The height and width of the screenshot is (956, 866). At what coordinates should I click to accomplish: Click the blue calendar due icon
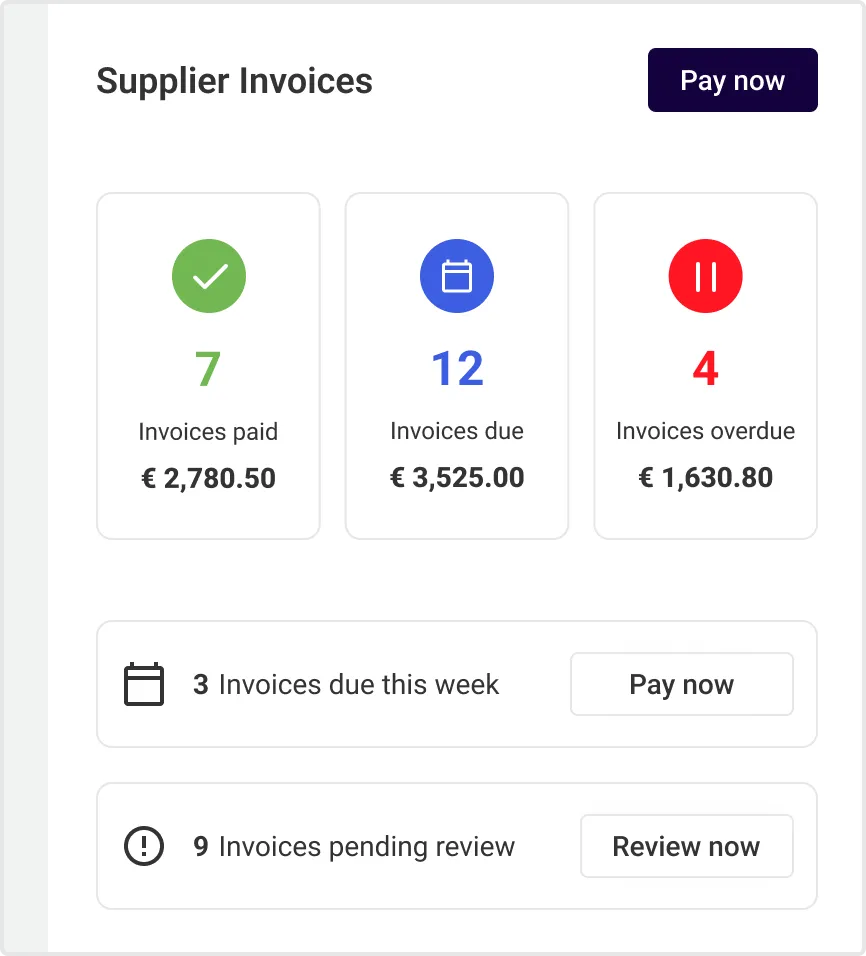tap(457, 276)
